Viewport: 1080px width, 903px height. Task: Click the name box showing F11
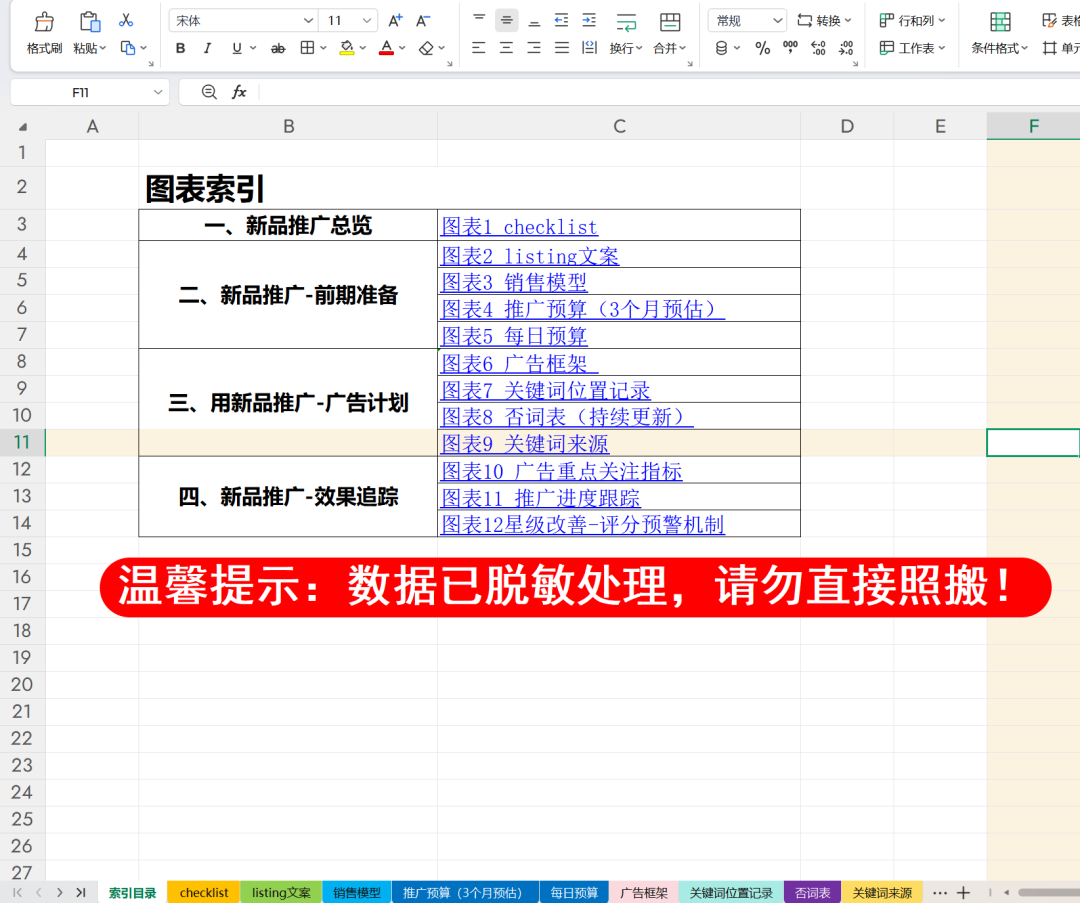(x=90, y=92)
